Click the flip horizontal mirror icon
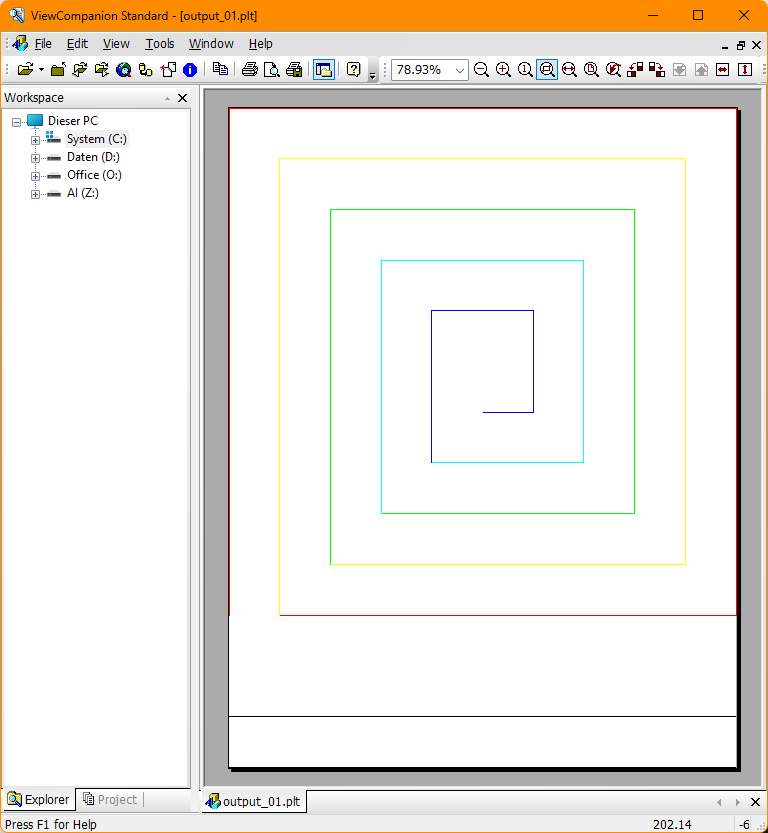 723,70
